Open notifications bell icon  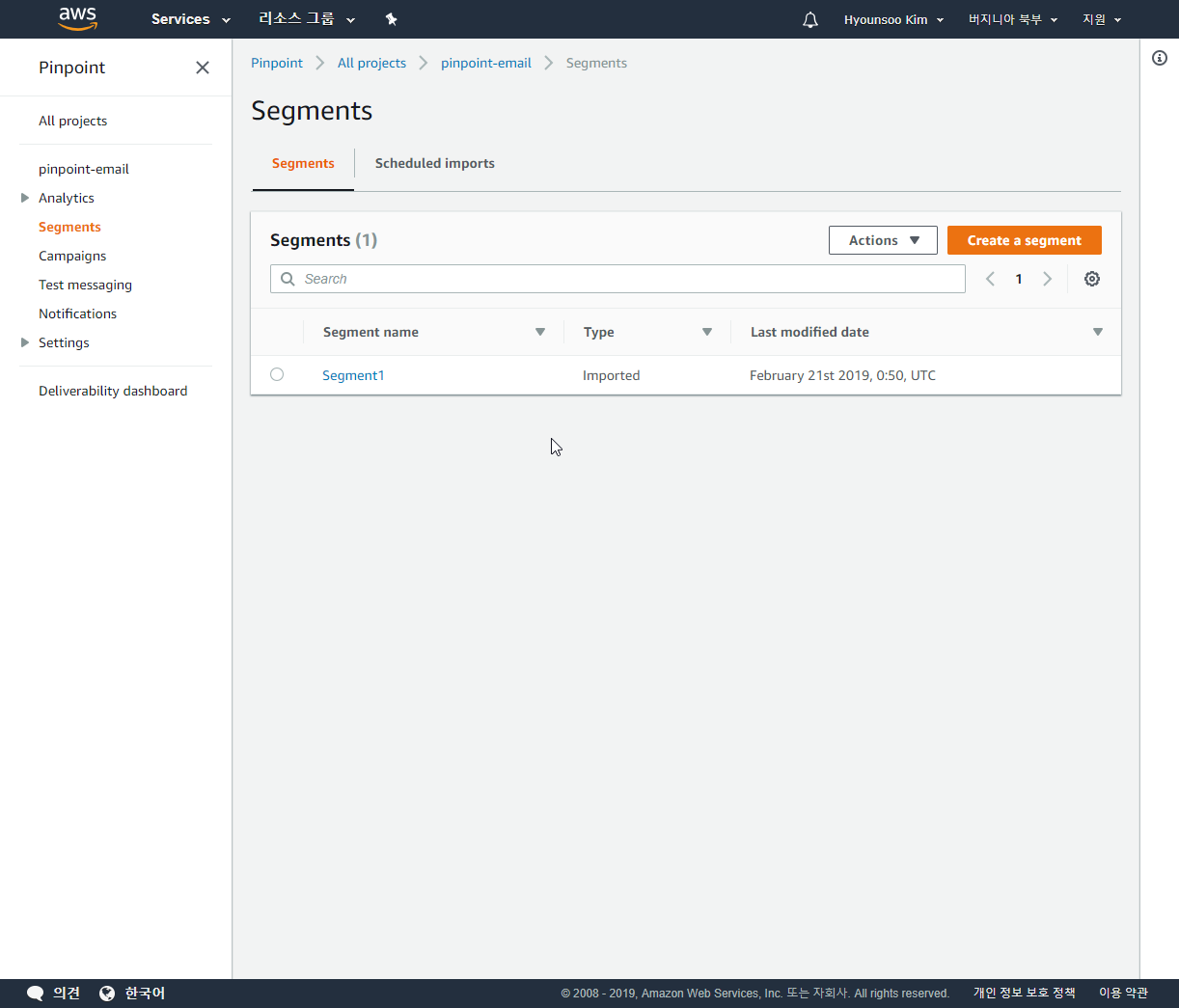810,19
